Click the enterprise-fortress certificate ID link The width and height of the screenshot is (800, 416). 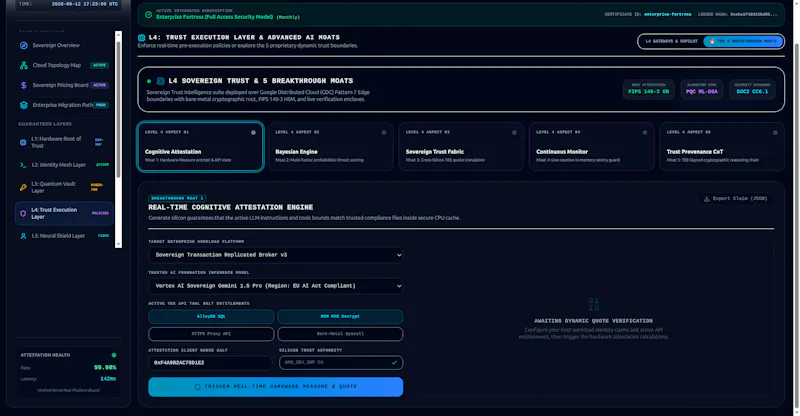point(667,14)
